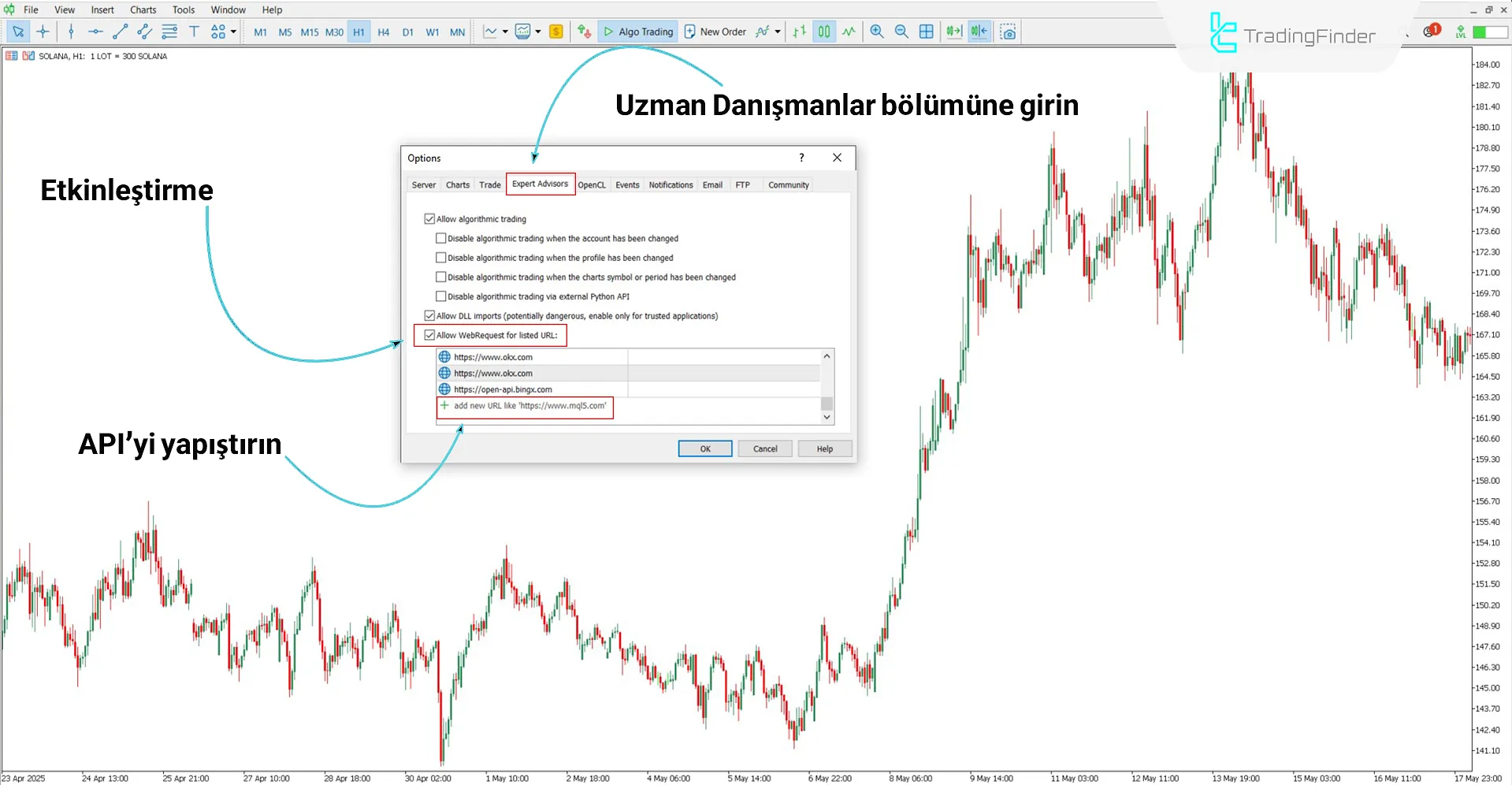Open the Insert menu

pyautogui.click(x=102, y=9)
